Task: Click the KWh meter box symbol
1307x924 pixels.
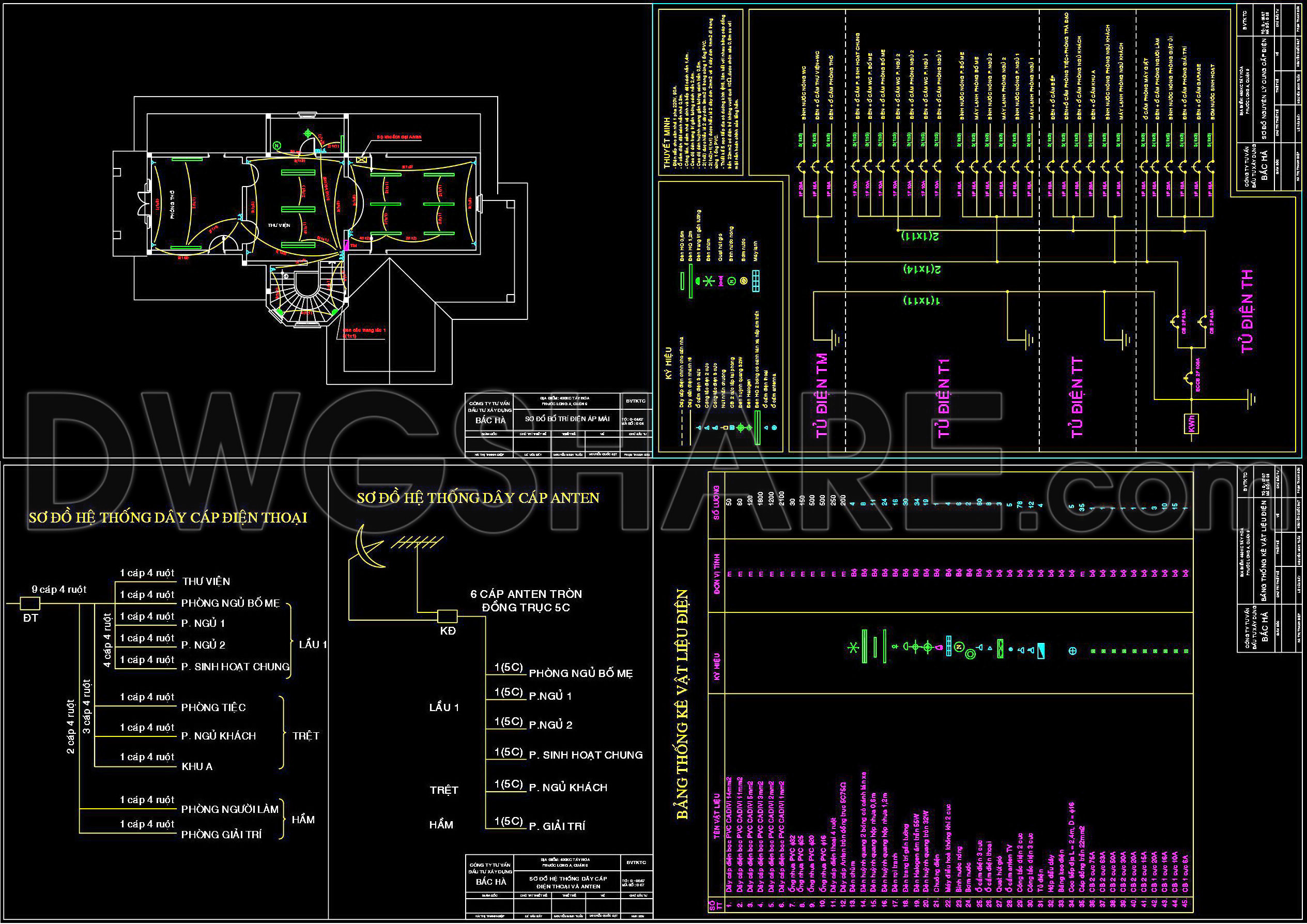Action: [x=1192, y=424]
